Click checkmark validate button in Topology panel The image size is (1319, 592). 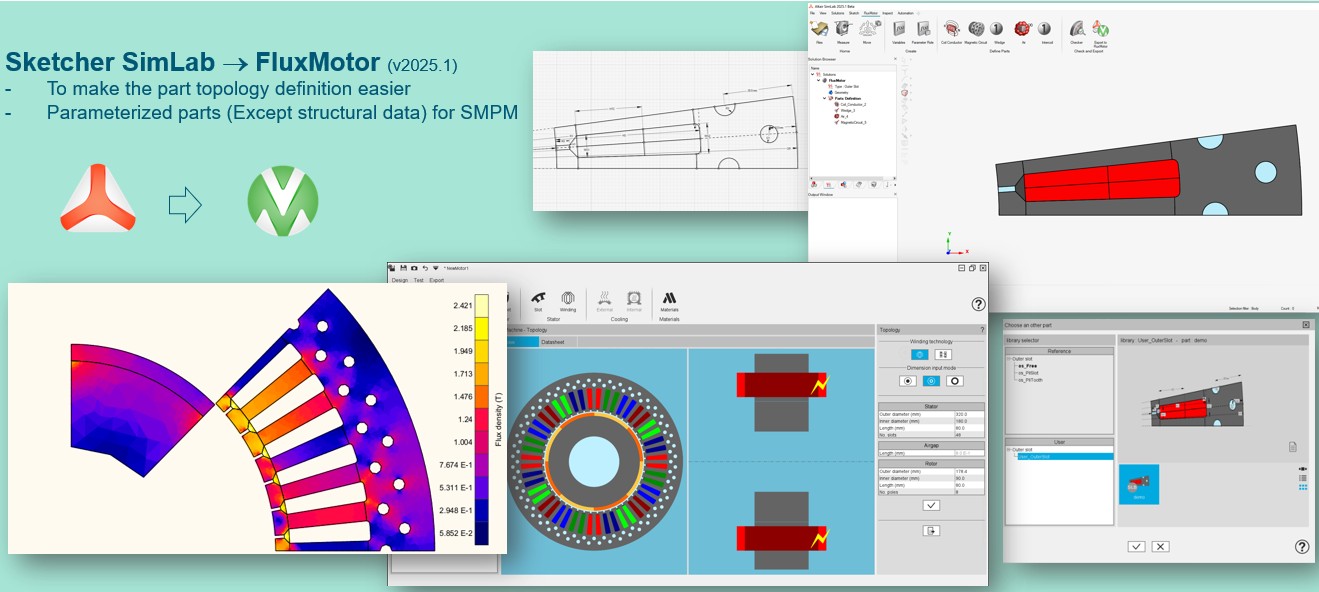click(x=931, y=505)
